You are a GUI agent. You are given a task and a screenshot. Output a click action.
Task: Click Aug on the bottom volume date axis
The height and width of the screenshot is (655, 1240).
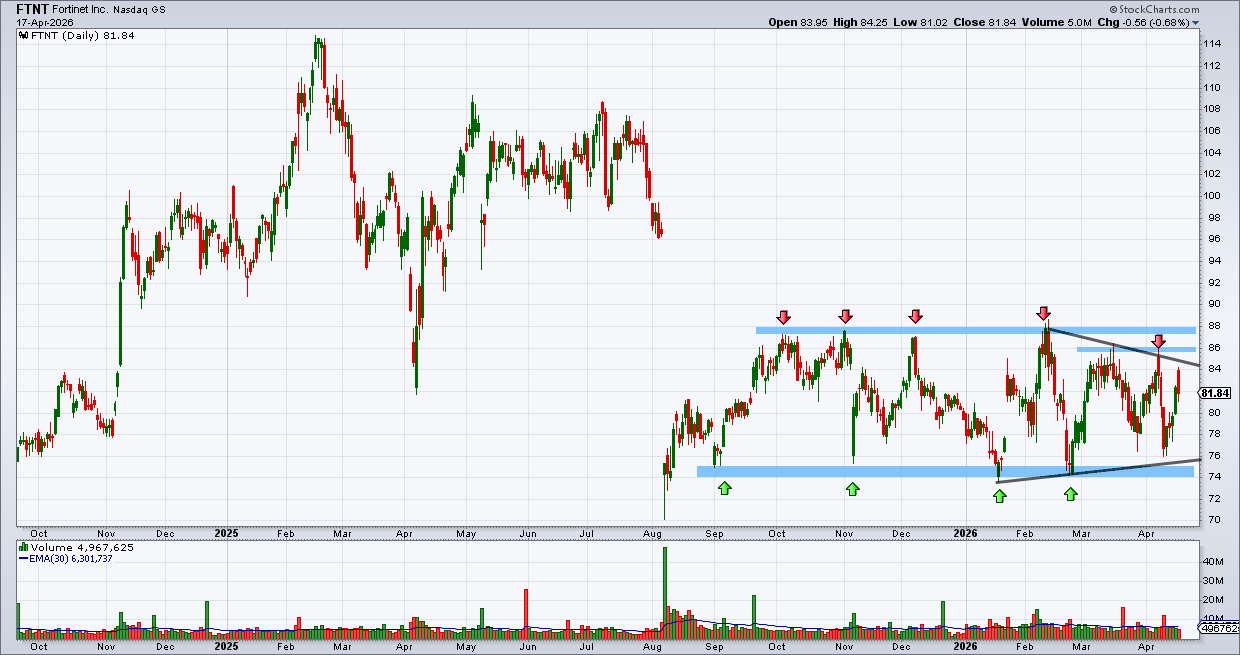coord(653,647)
